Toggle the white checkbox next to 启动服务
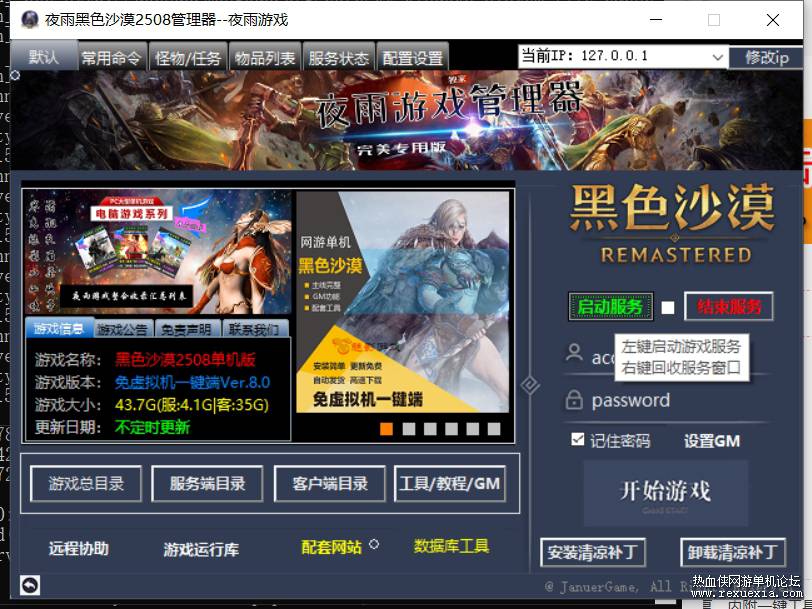 [668, 308]
